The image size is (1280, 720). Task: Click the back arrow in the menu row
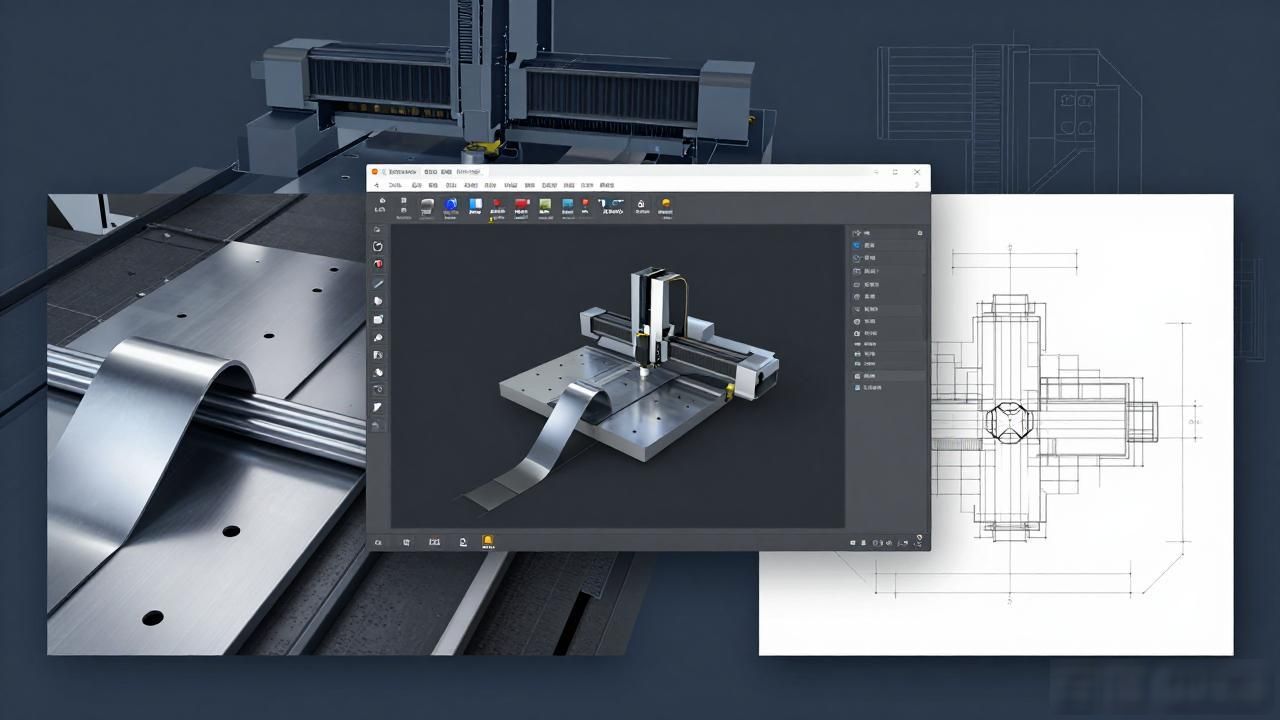click(x=376, y=185)
